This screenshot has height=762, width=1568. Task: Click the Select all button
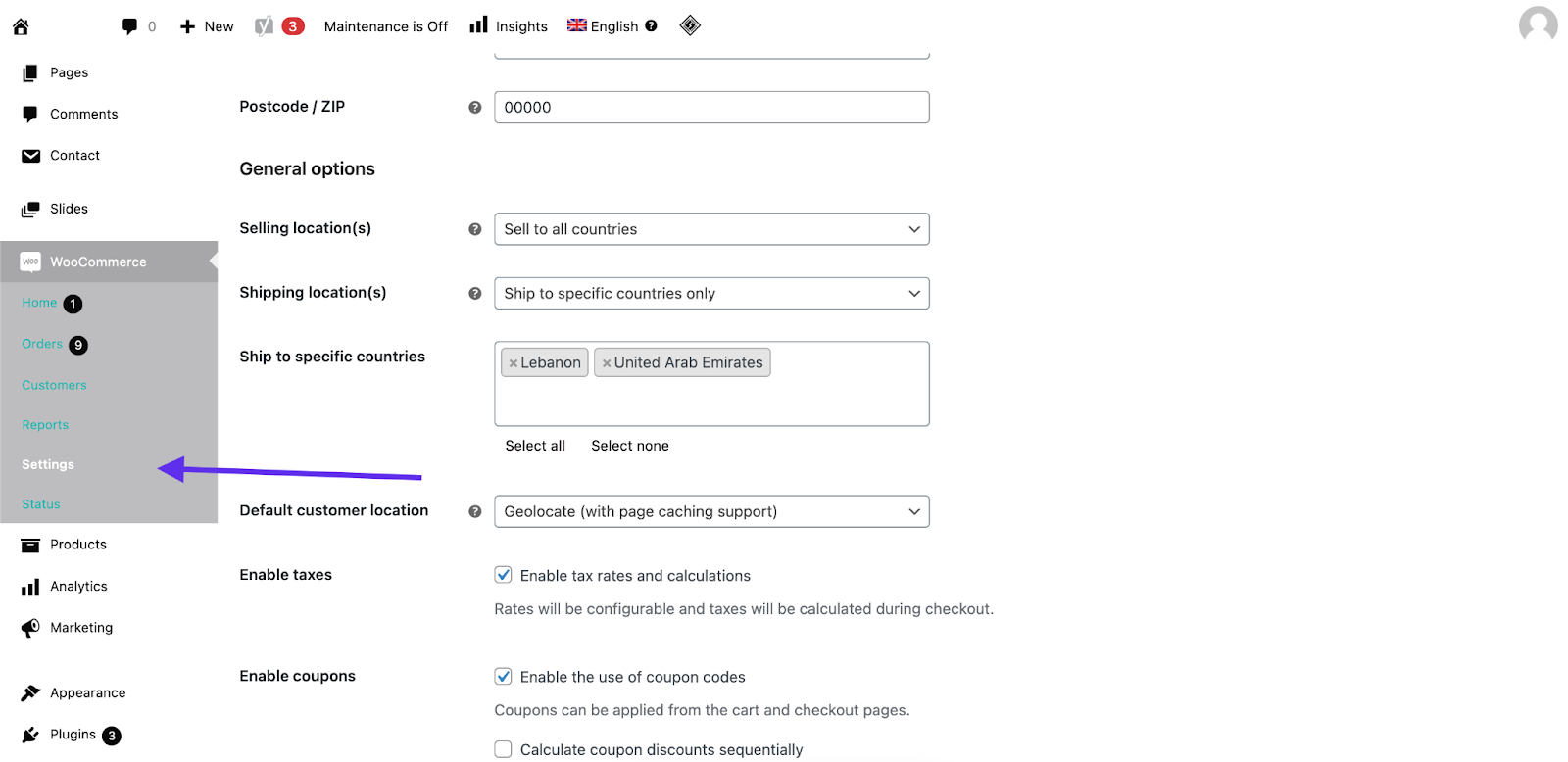[535, 446]
